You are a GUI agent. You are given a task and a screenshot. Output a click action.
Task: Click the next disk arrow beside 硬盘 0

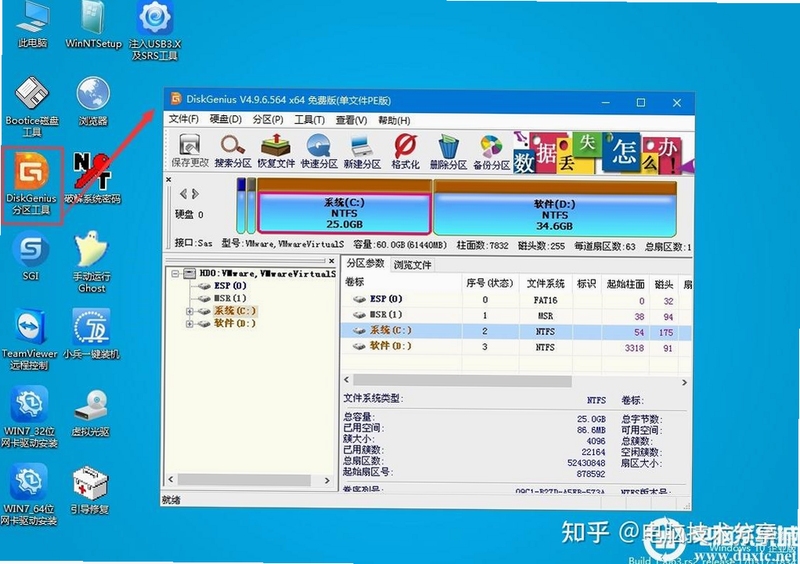[195, 194]
